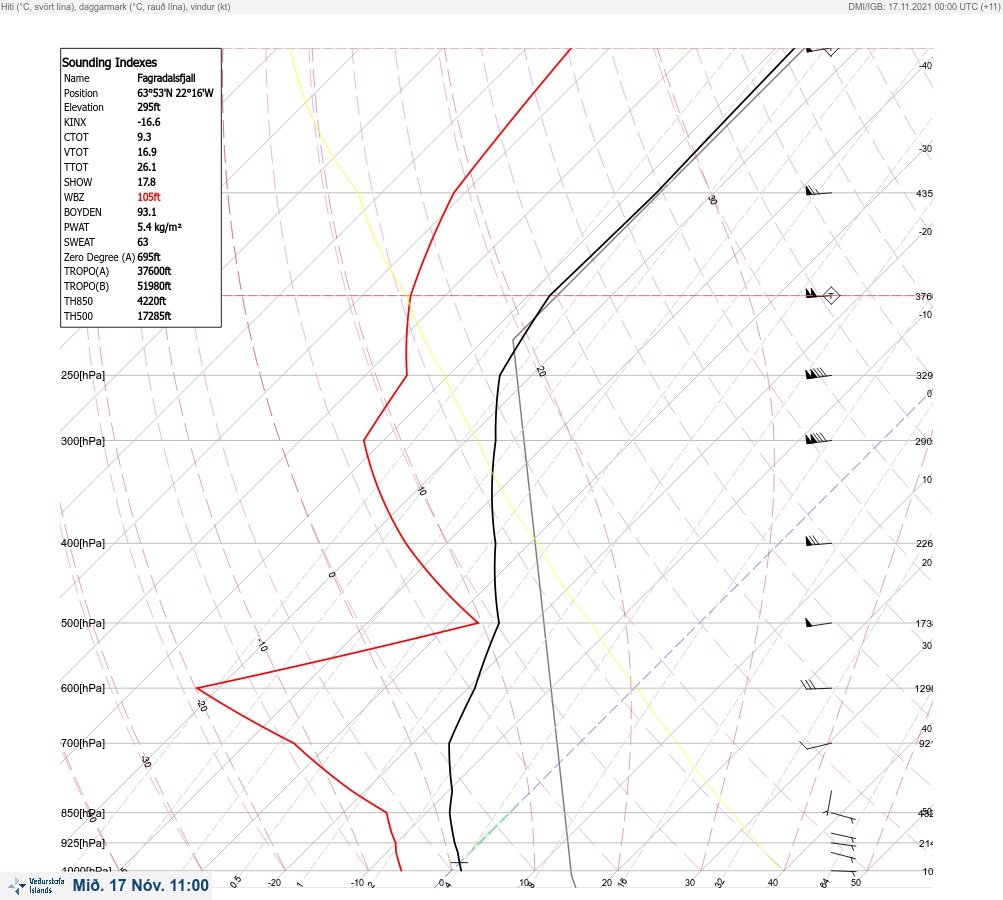This screenshot has height=900, width=1003.
Task: Click the TTOT value 26.1
Action: 146,167
